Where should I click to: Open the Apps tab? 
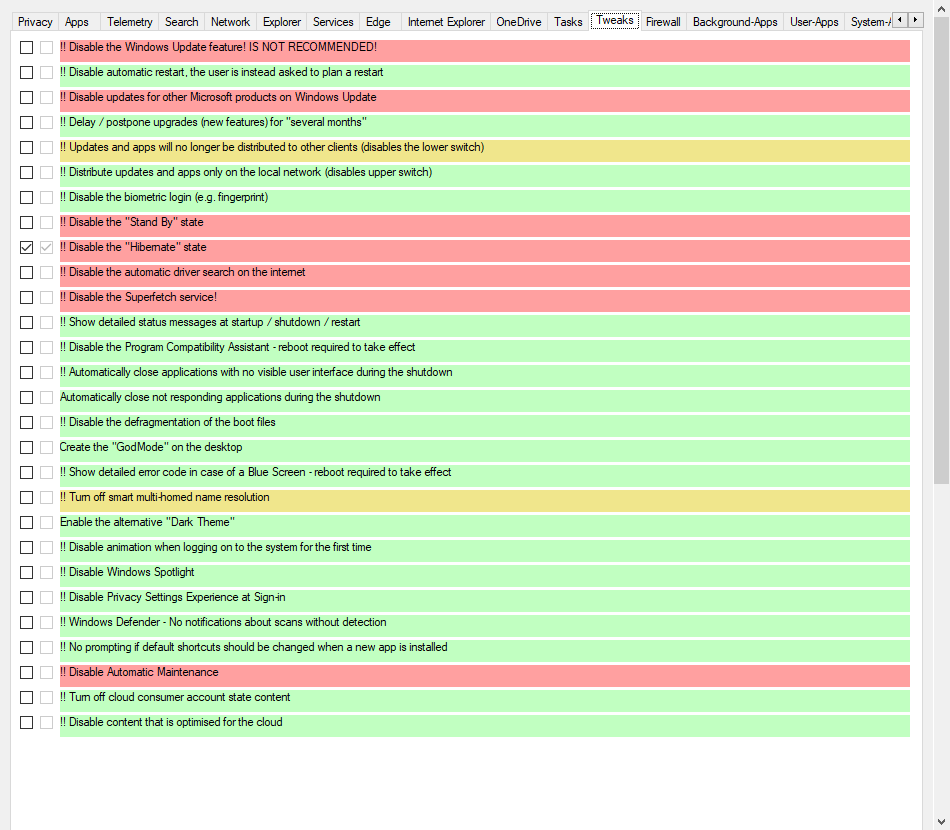click(x=77, y=22)
